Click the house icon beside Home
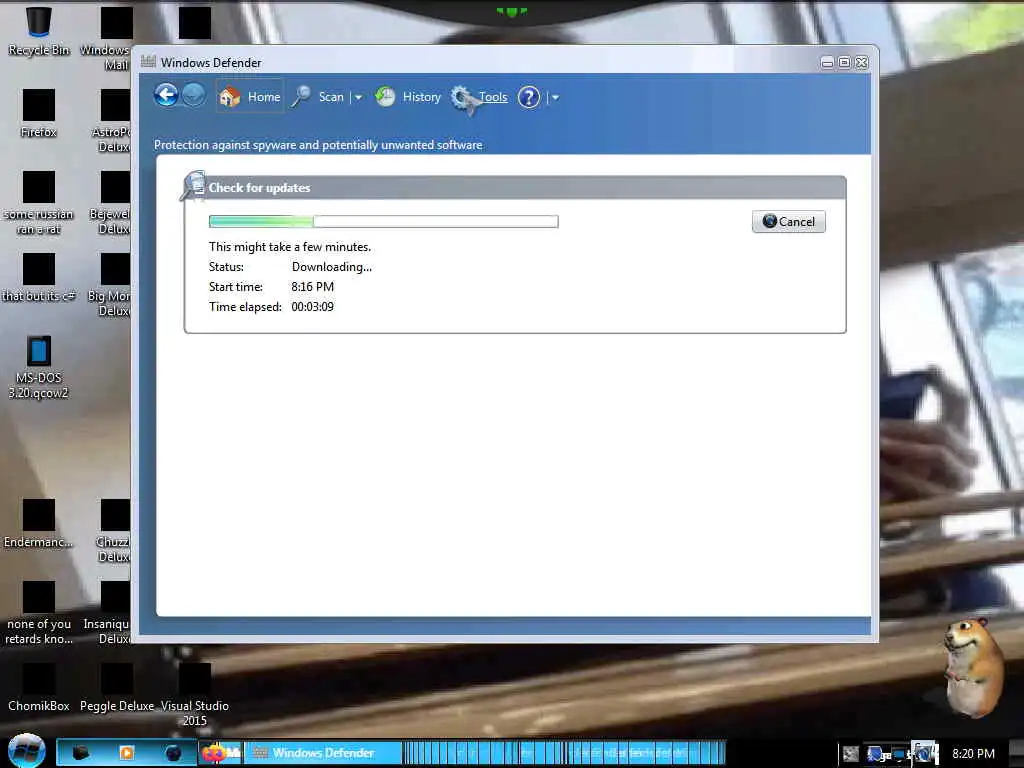 [x=229, y=97]
